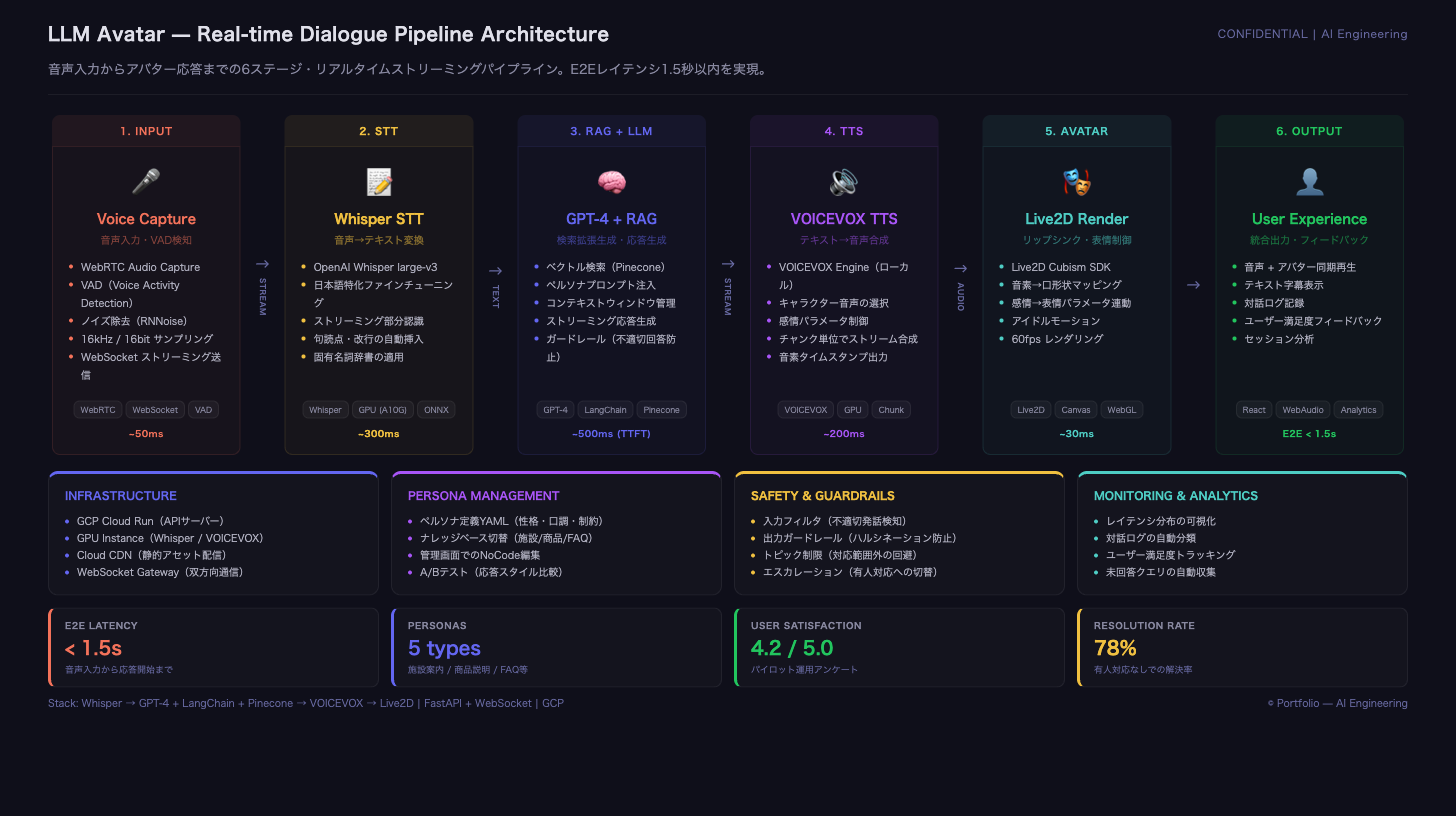Viewport: 1456px width, 816px height.
Task: Click the speaker icon above VOICEVOX TTS
Action: (x=844, y=182)
